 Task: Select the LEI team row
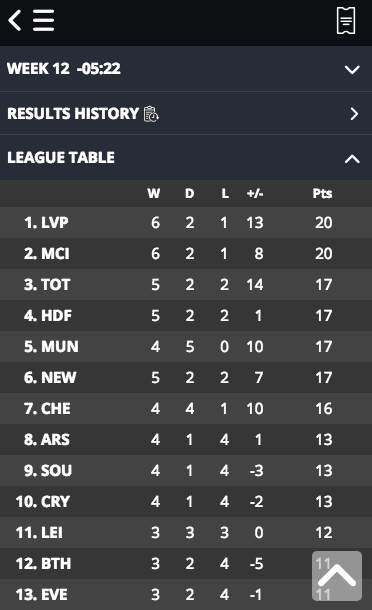coord(186,532)
